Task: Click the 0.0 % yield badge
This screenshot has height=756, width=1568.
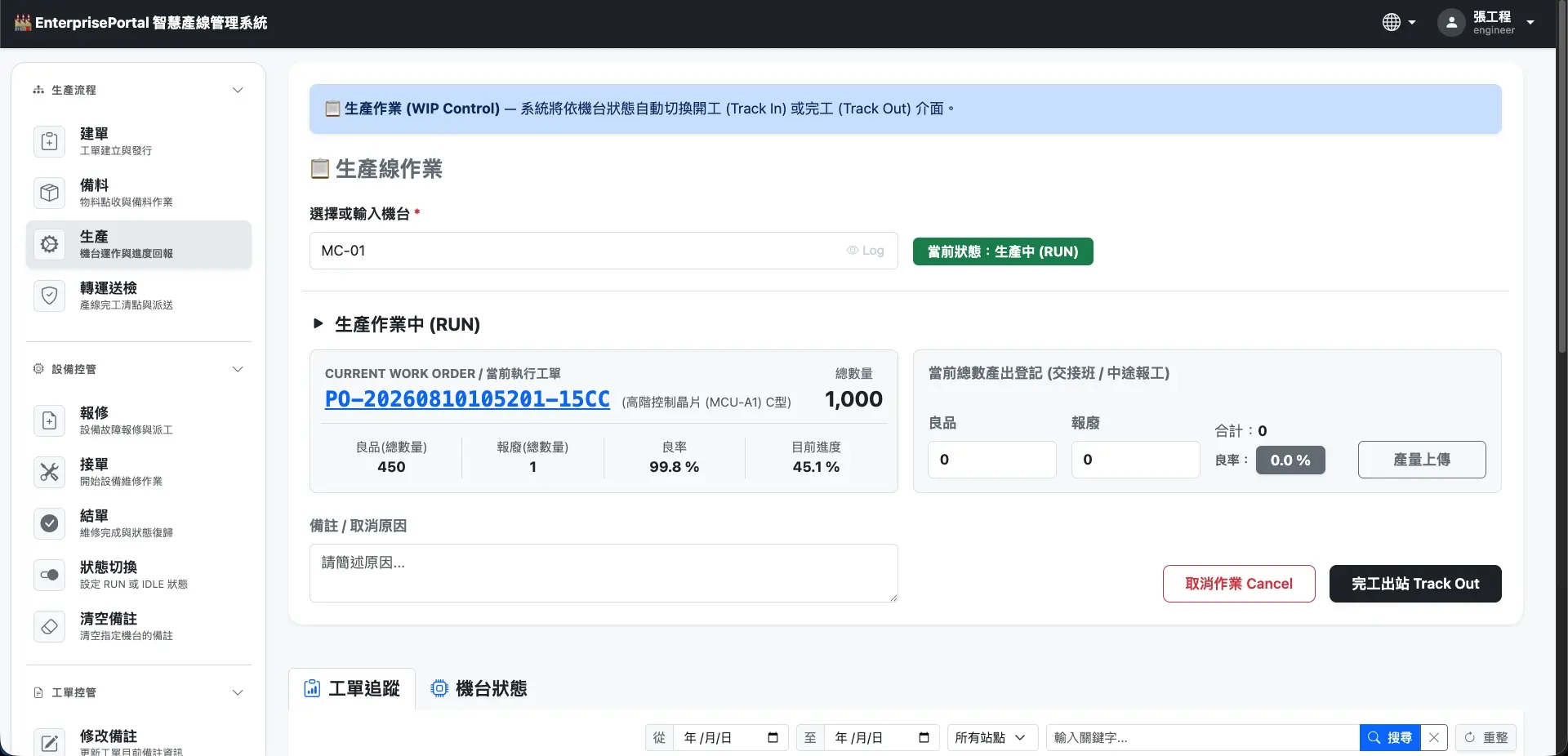Action: click(x=1290, y=460)
